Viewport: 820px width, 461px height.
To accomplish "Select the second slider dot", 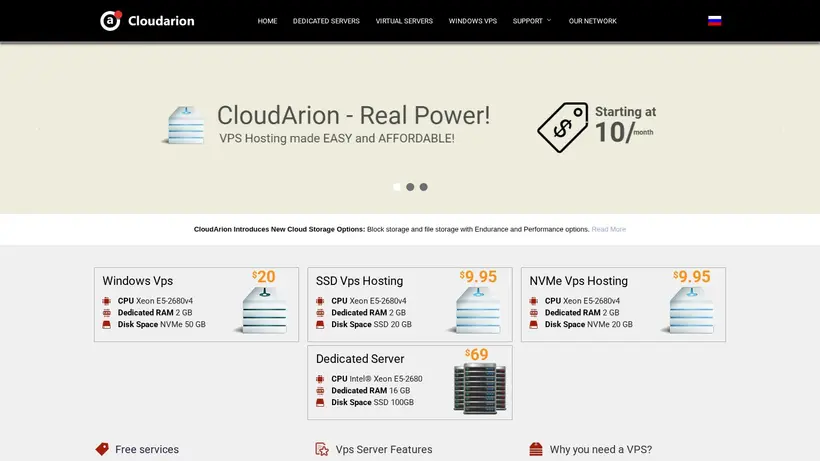I will coord(410,187).
